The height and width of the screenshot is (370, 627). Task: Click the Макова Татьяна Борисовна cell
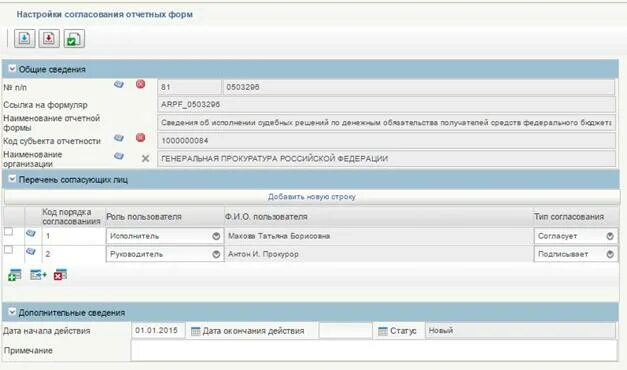[x=378, y=236]
